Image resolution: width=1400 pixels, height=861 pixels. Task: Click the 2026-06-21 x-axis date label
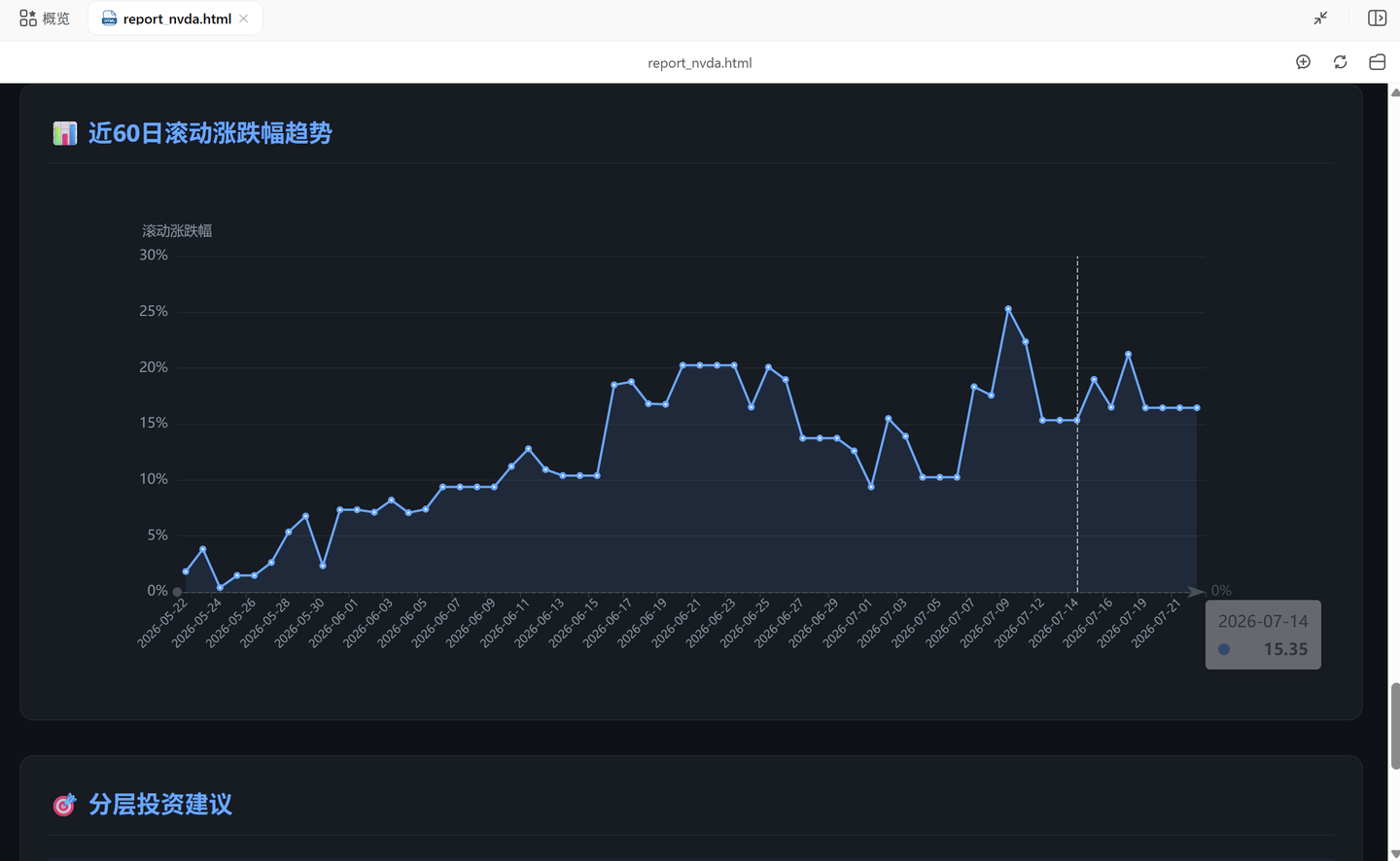(676, 624)
